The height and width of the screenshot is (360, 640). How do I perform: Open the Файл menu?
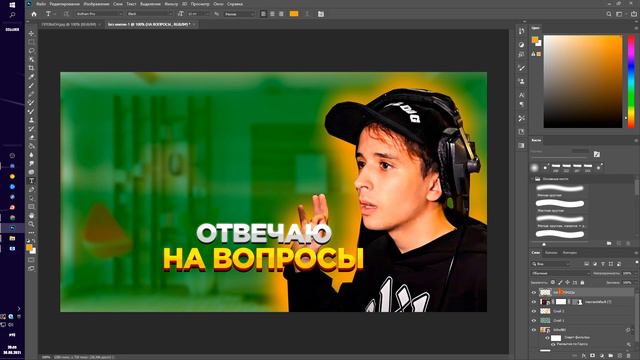click(x=41, y=4)
